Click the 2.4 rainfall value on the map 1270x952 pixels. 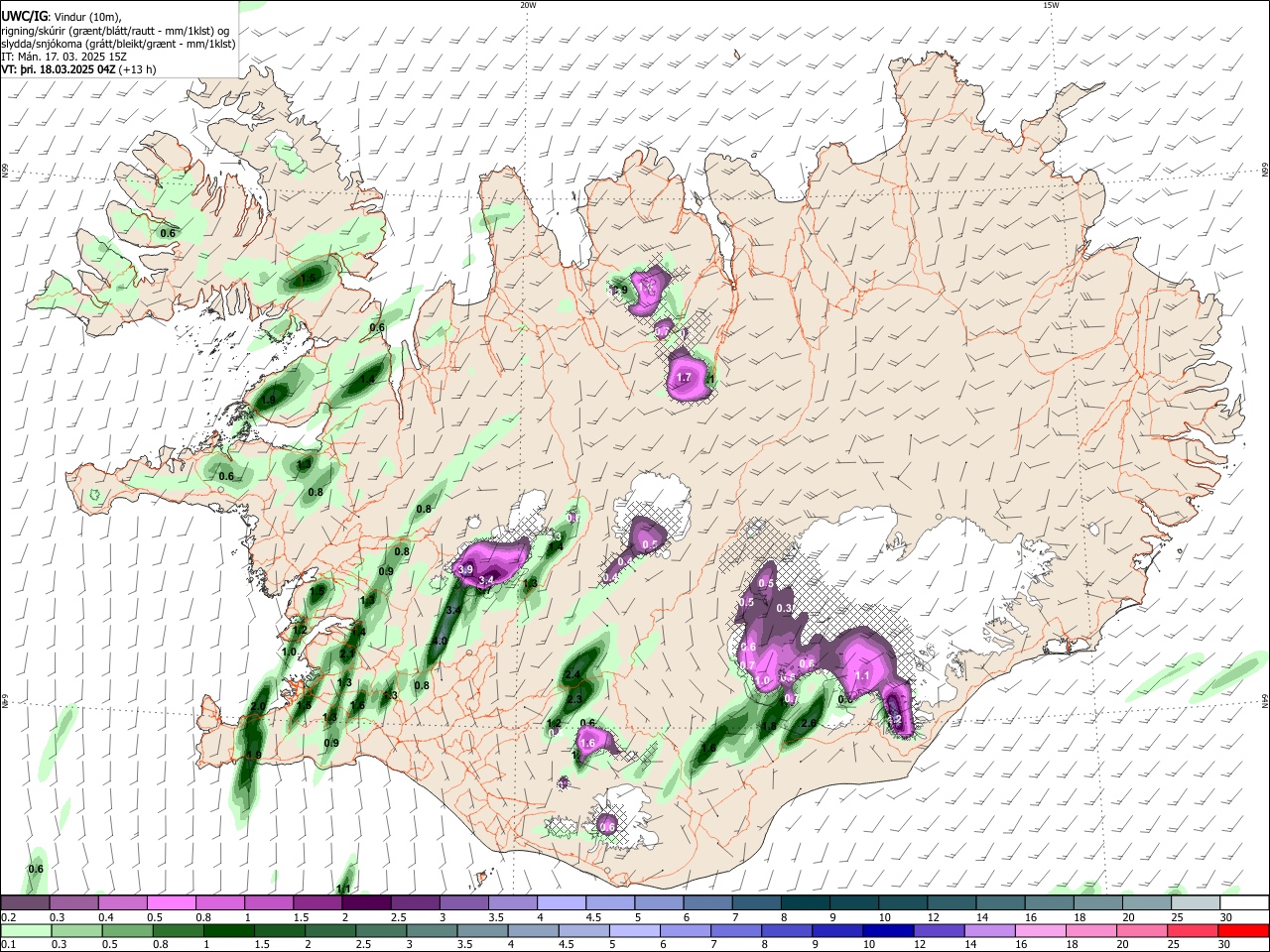(571, 675)
